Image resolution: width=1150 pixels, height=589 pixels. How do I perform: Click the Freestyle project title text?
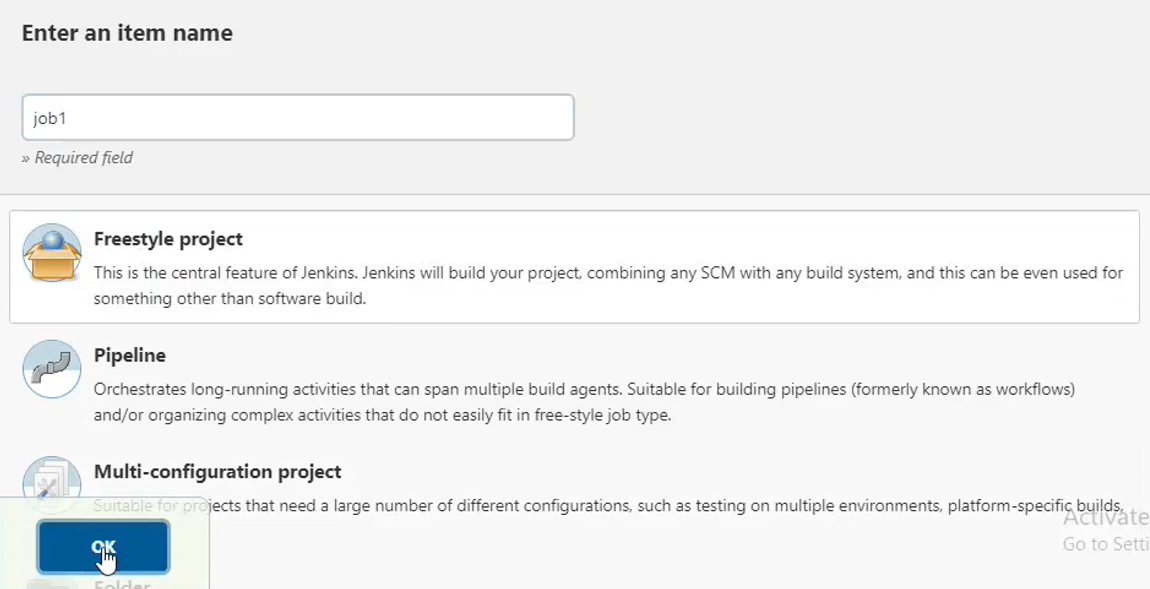tap(167, 239)
